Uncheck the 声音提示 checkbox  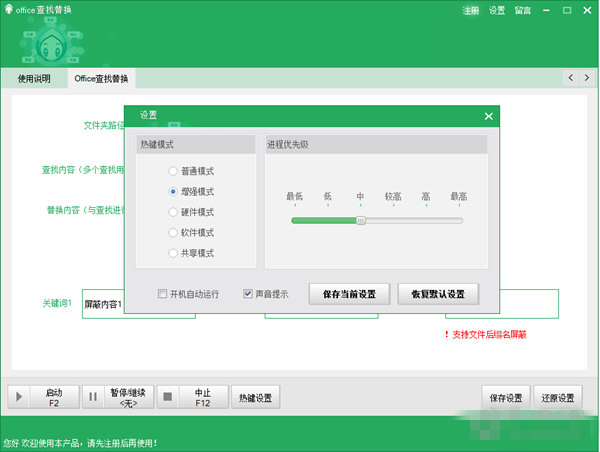coord(249,294)
